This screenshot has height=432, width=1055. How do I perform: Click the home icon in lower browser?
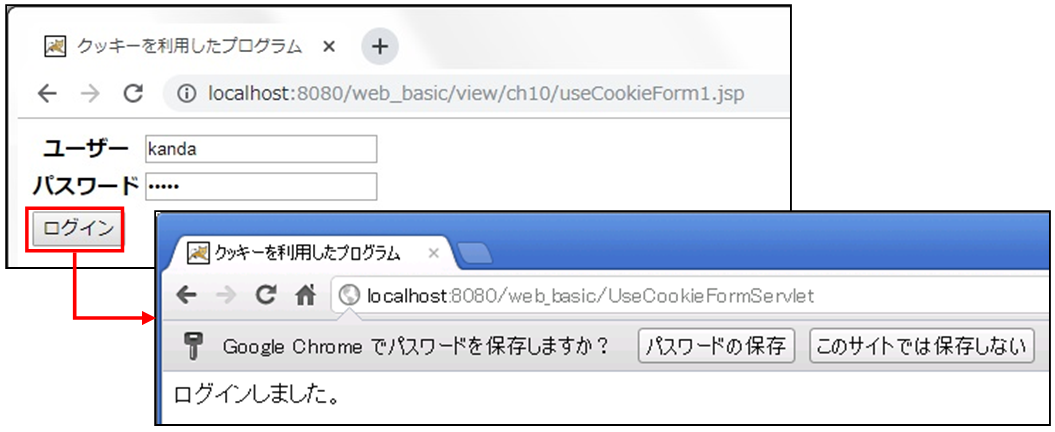(x=305, y=295)
